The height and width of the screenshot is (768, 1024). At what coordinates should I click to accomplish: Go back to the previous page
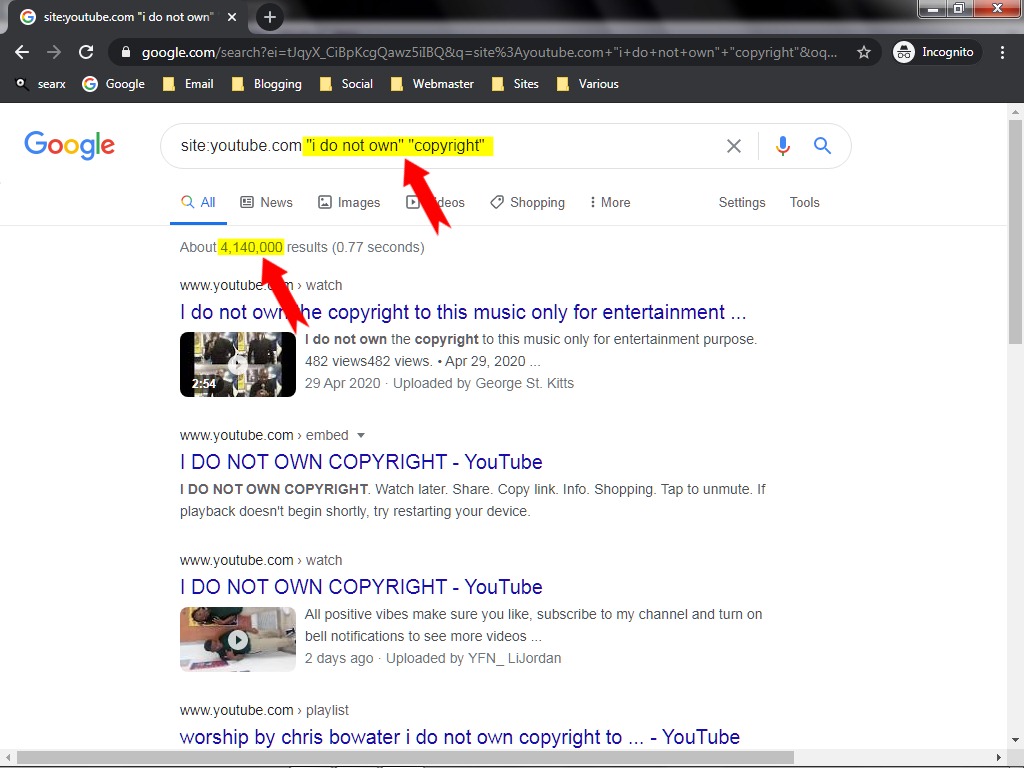tap(22, 52)
